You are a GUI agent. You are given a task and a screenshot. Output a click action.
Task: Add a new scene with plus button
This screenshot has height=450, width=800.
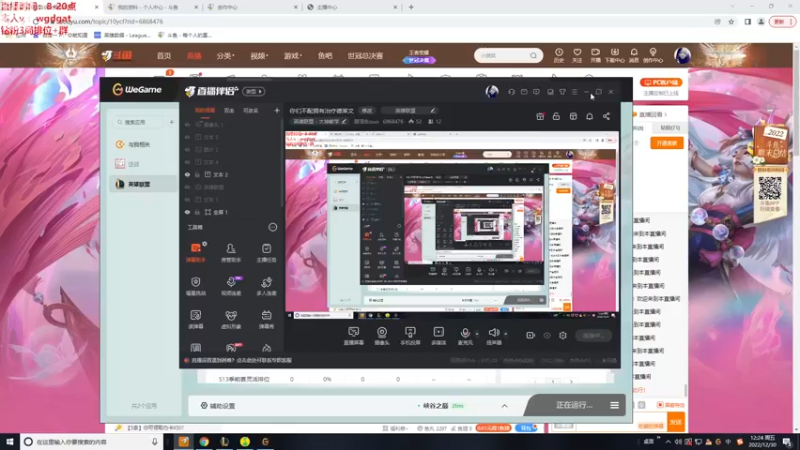pos(277,110)
